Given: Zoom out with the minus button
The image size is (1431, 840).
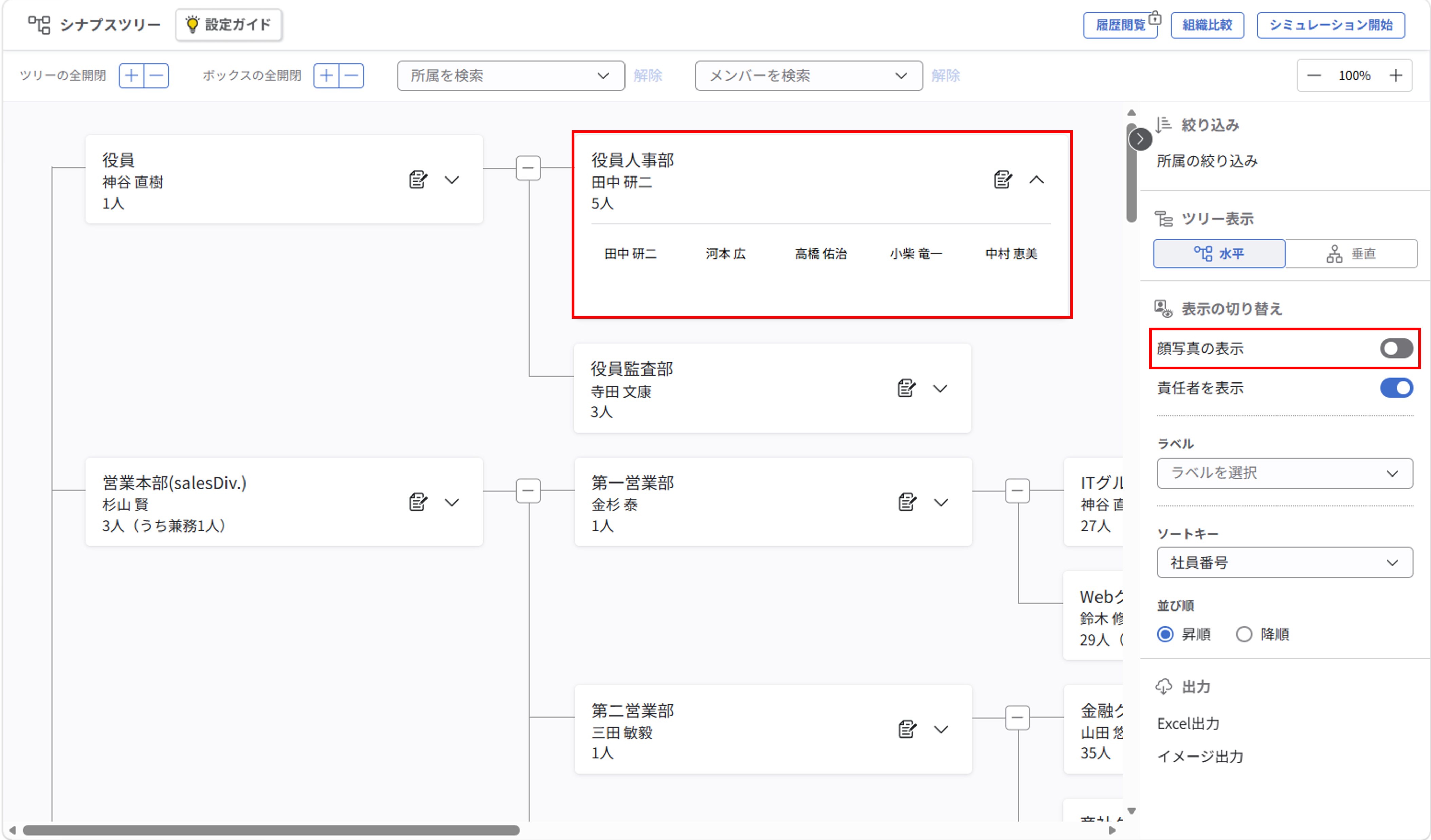Looking at the screenshot, I should pyautogui.click(x=1314, y=75).
